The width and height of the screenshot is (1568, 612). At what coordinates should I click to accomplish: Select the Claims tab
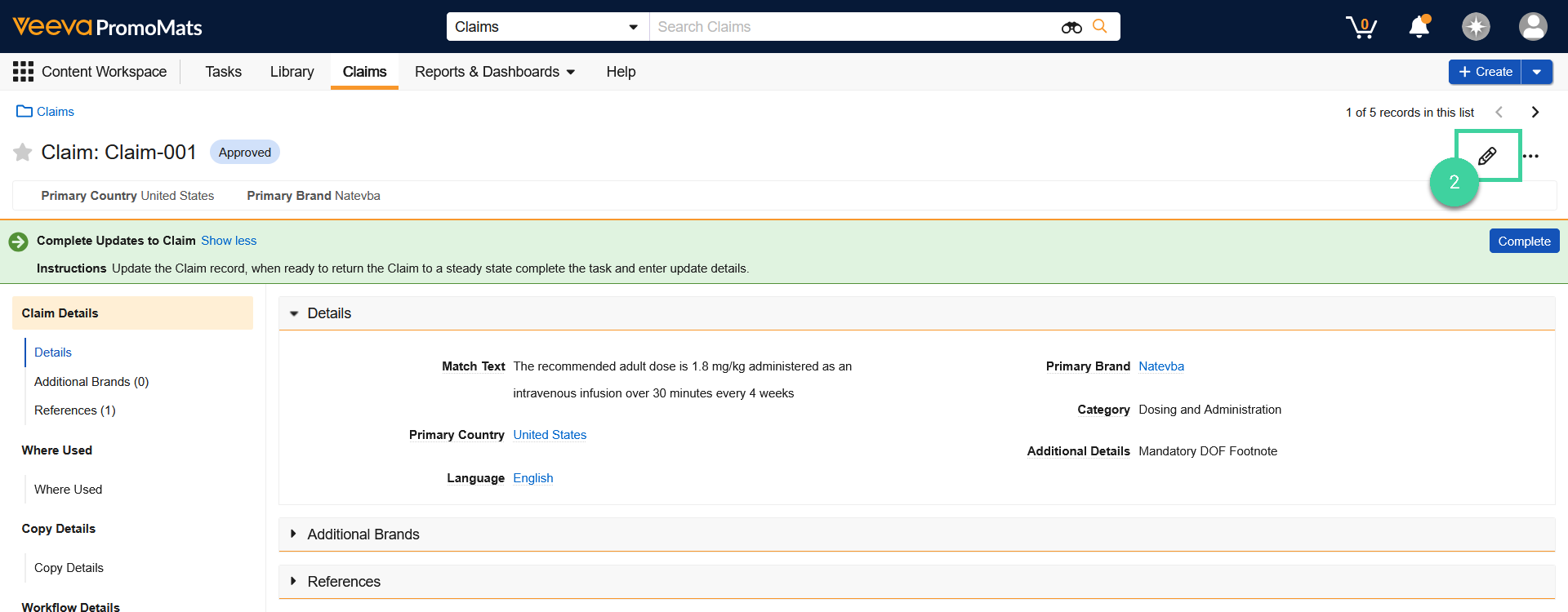tap(364, 72)
